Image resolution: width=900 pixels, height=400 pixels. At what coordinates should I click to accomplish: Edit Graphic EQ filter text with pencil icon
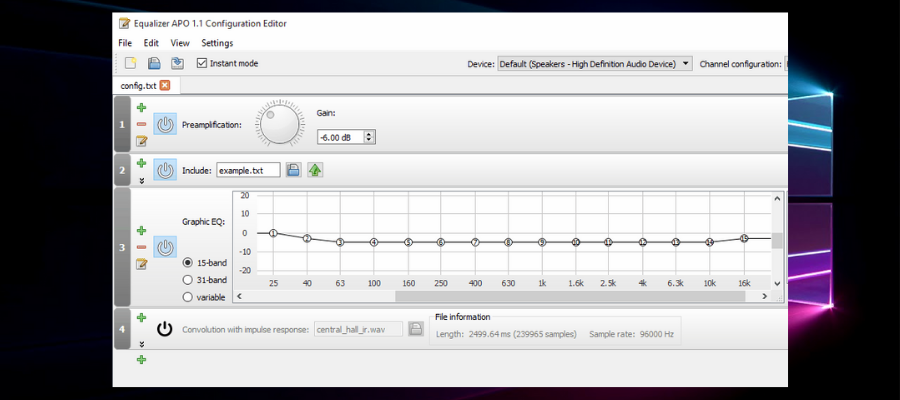(141, 264)
